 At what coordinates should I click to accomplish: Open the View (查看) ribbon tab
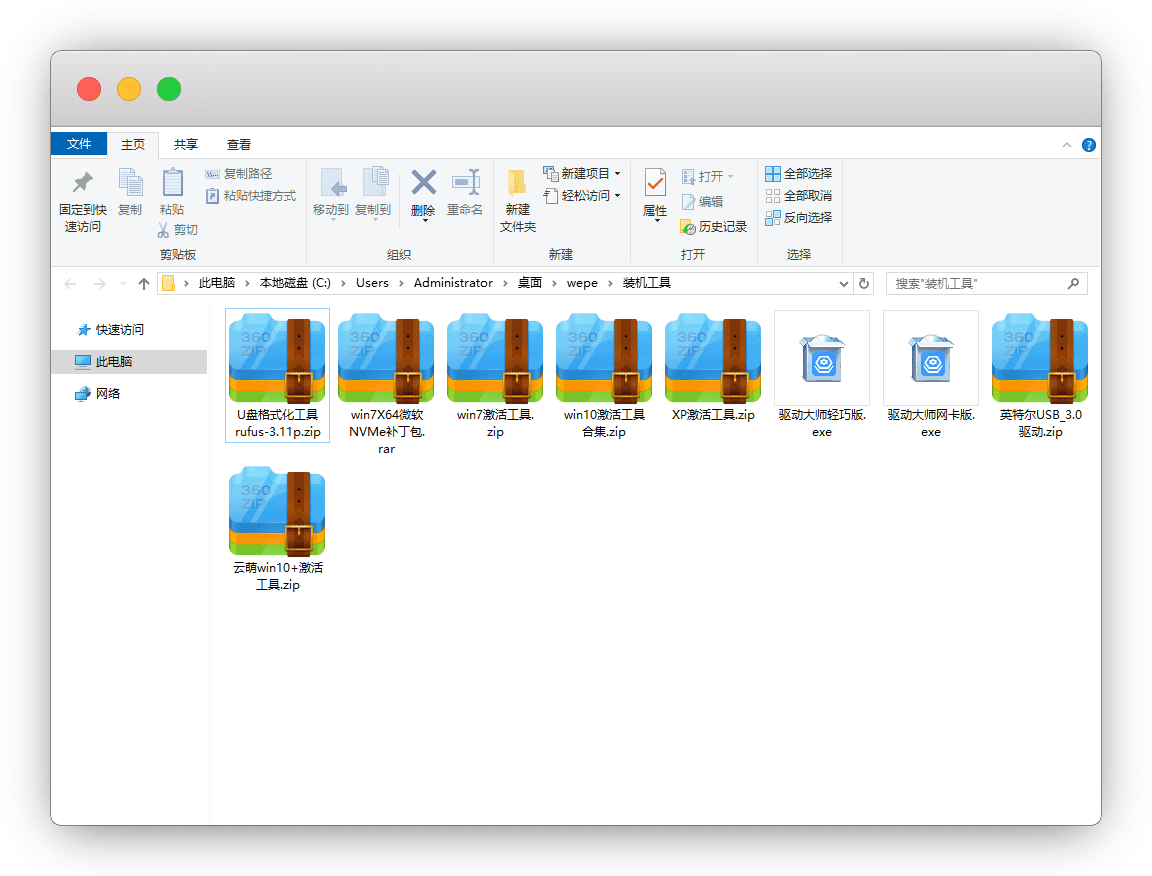239,145
